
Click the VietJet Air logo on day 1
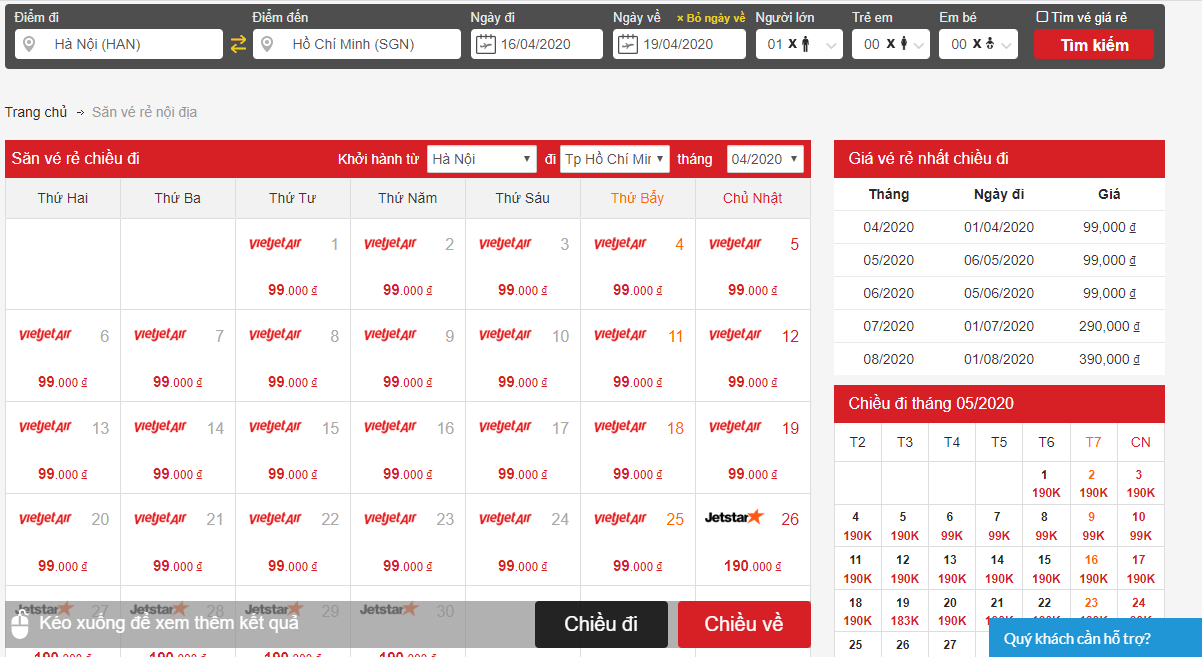(276, 243)
